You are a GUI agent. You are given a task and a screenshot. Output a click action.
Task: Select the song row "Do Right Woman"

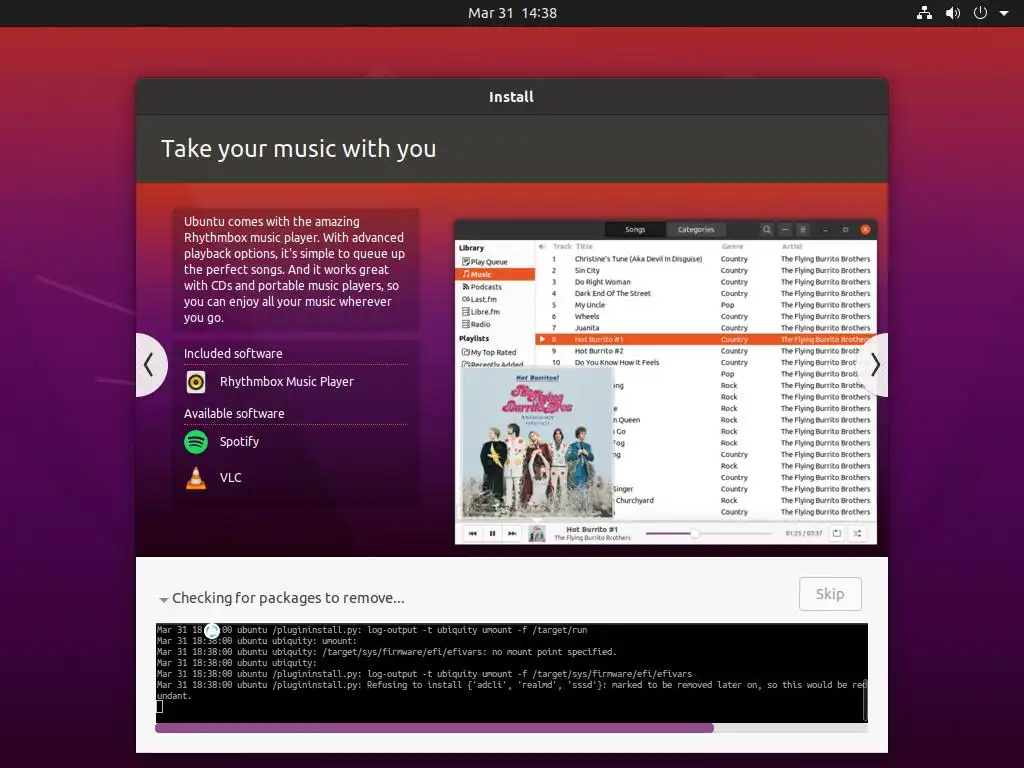pos(706,282)
